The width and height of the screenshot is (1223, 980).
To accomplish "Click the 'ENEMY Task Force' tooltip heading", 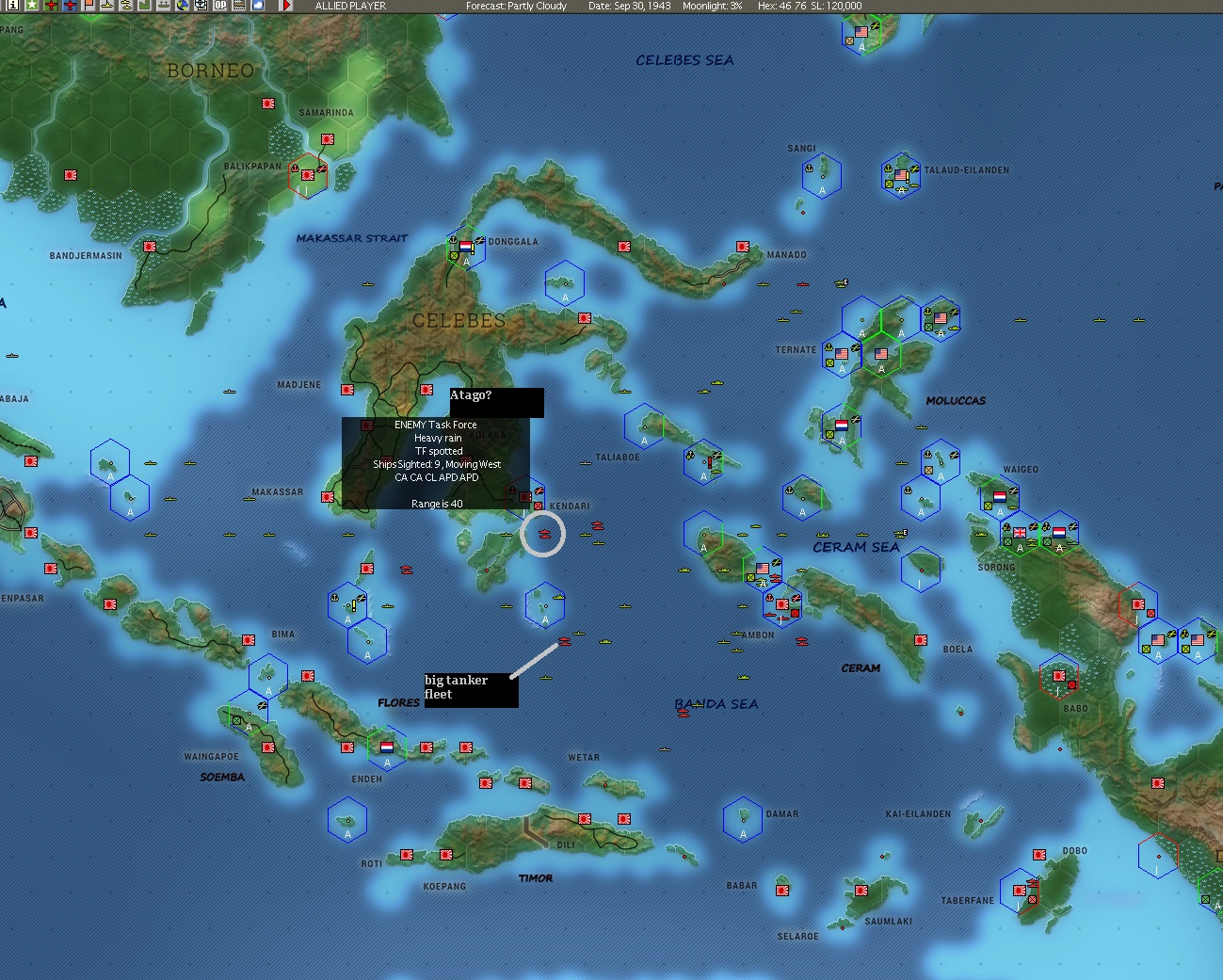I will tap(435, 425).
